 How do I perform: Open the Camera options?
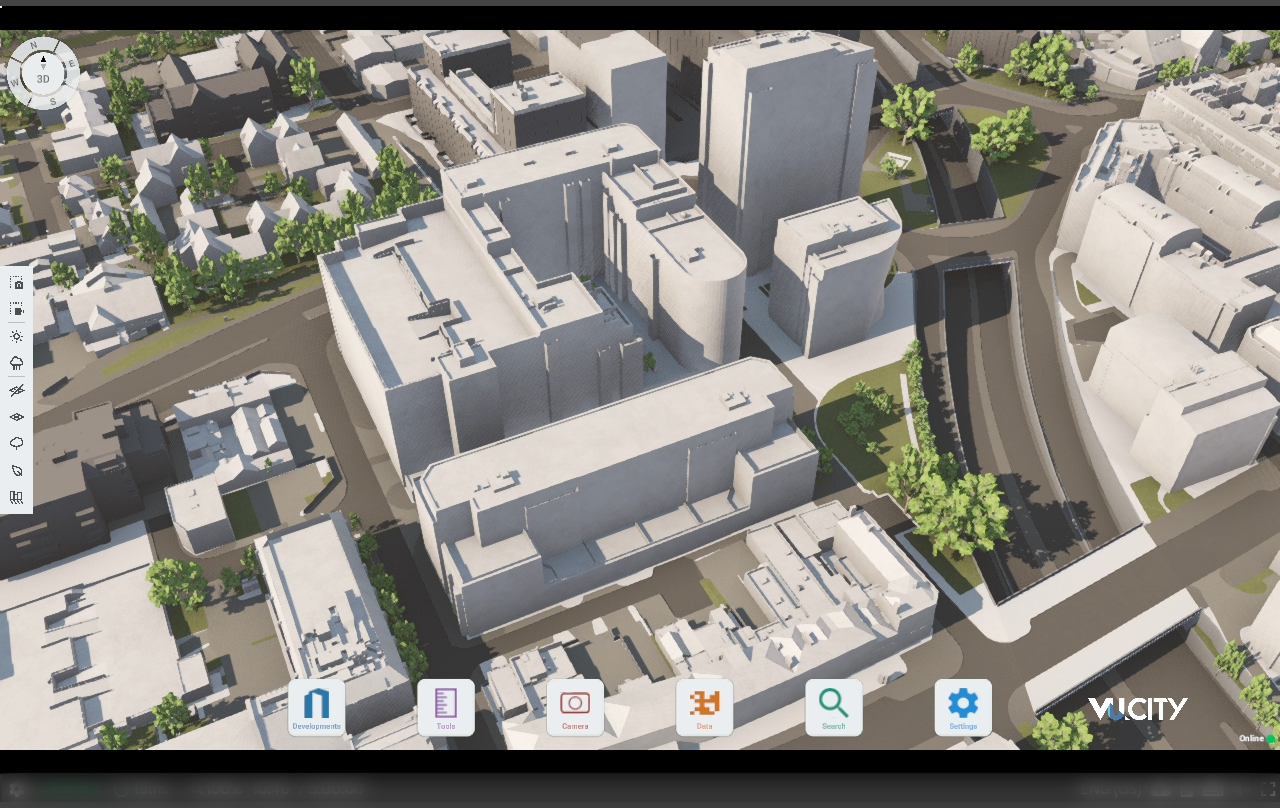pyautogui.click(x=575, y=708)
